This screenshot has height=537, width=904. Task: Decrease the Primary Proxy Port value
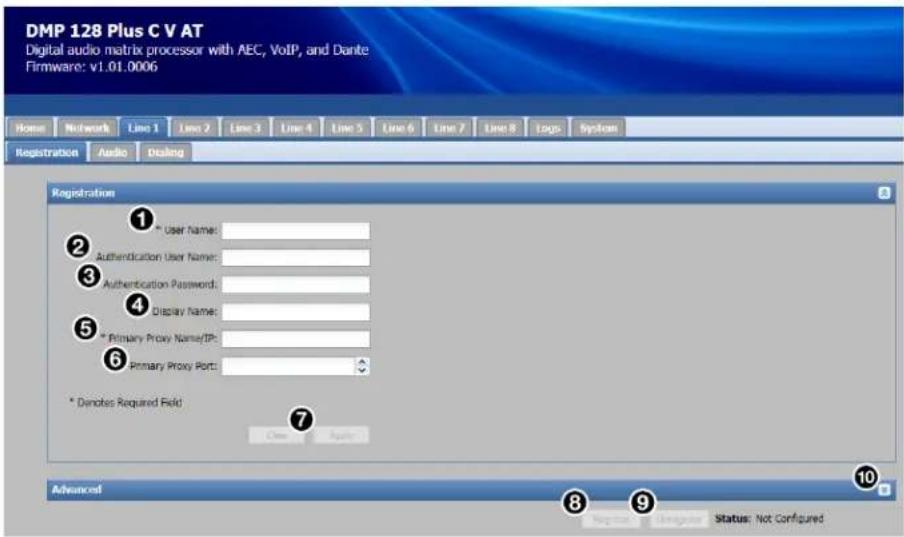click(x=362, y=370)
